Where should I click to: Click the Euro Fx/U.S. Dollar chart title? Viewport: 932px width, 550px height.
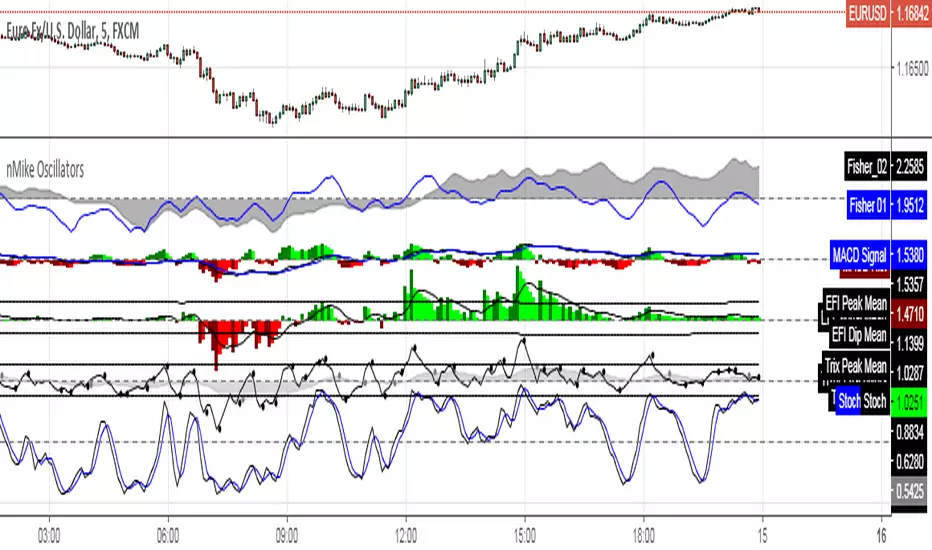click(73, 32)
